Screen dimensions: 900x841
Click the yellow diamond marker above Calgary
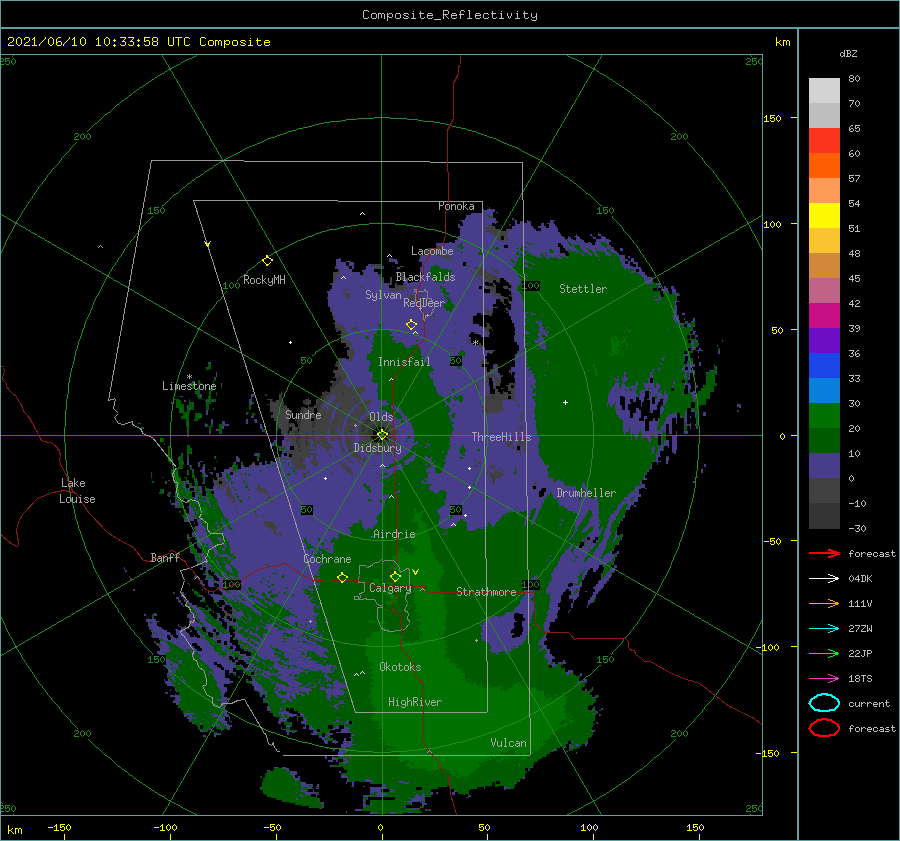pyautogui.click(x=395, y=576)
